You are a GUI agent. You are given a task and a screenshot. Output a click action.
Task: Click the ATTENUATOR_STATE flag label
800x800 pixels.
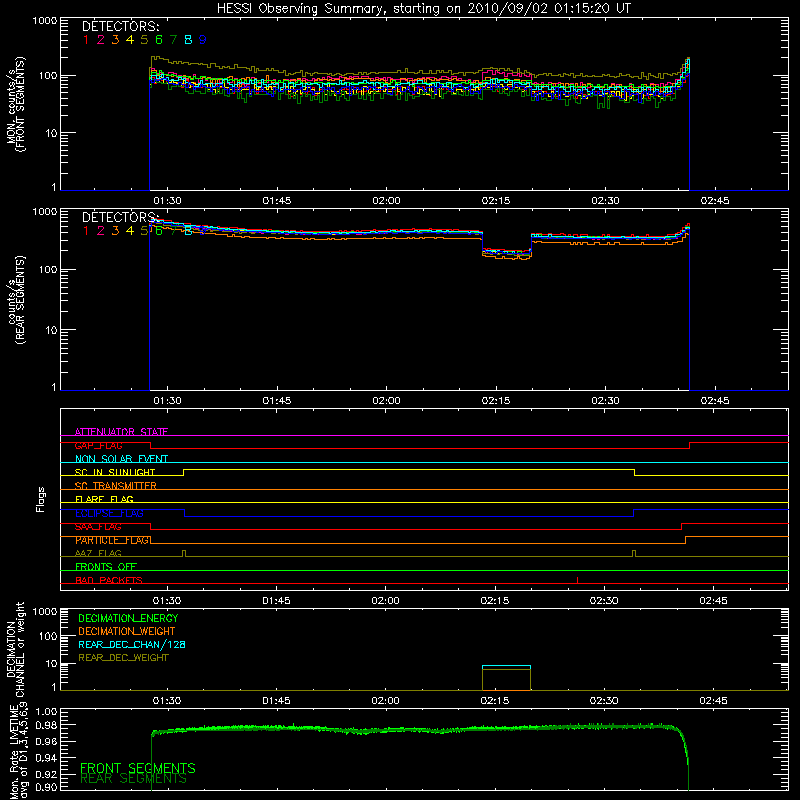[121, 432]
